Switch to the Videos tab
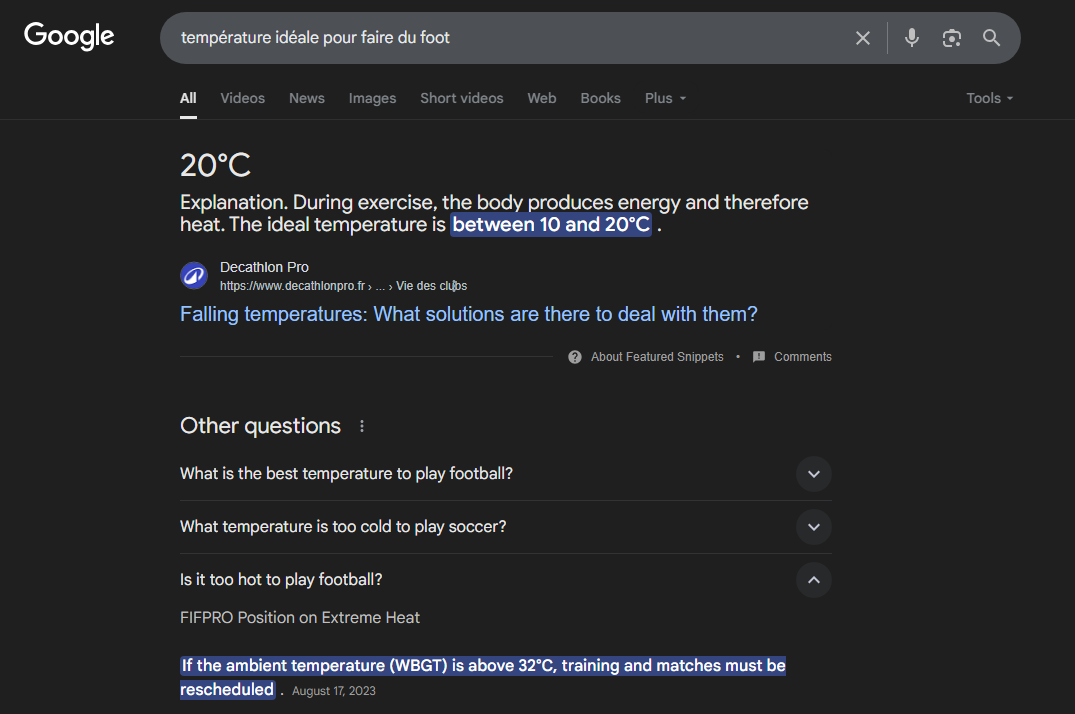 (x=243, y=98)
